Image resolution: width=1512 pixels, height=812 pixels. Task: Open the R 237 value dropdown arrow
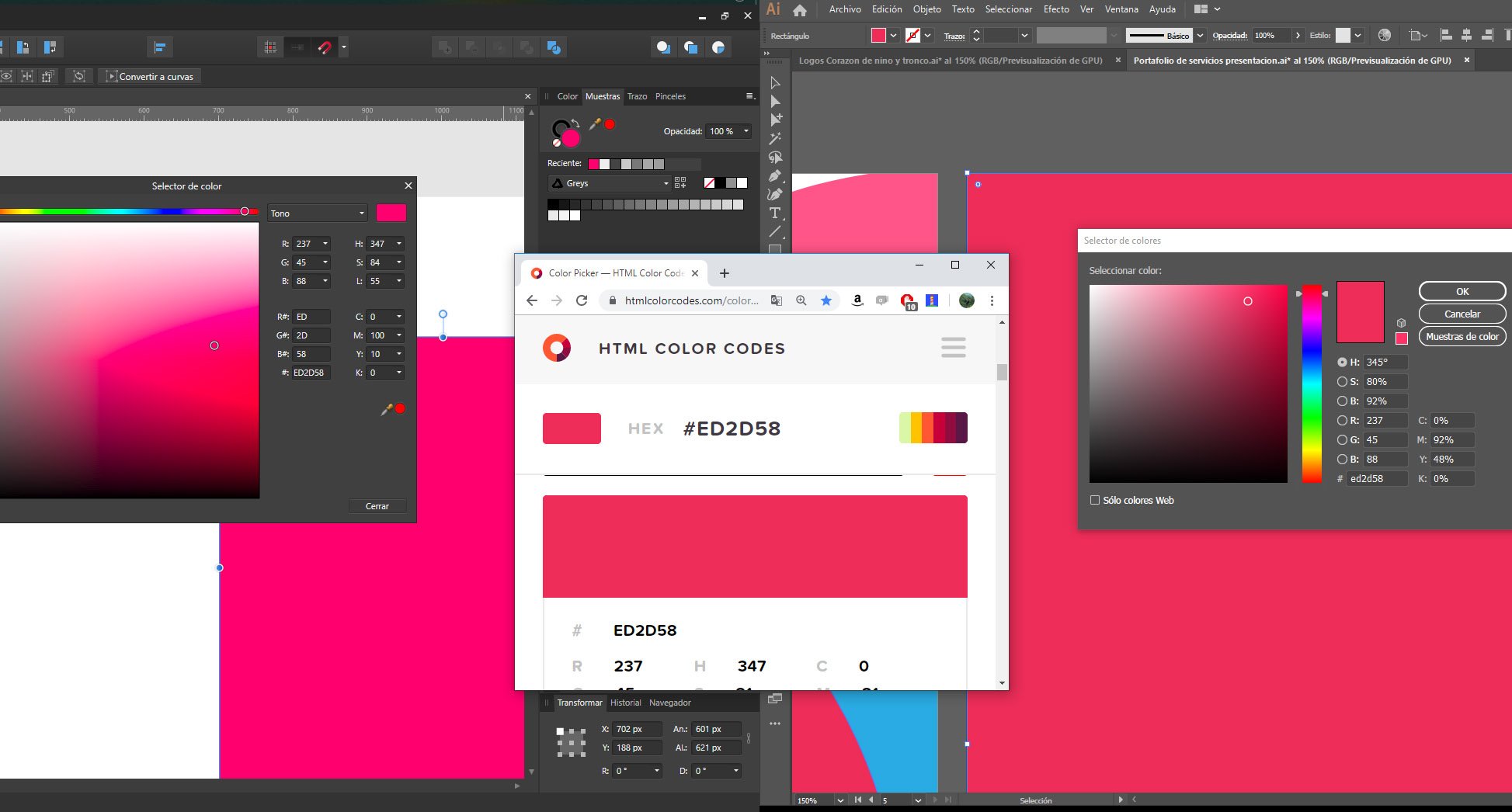(325, 244)
